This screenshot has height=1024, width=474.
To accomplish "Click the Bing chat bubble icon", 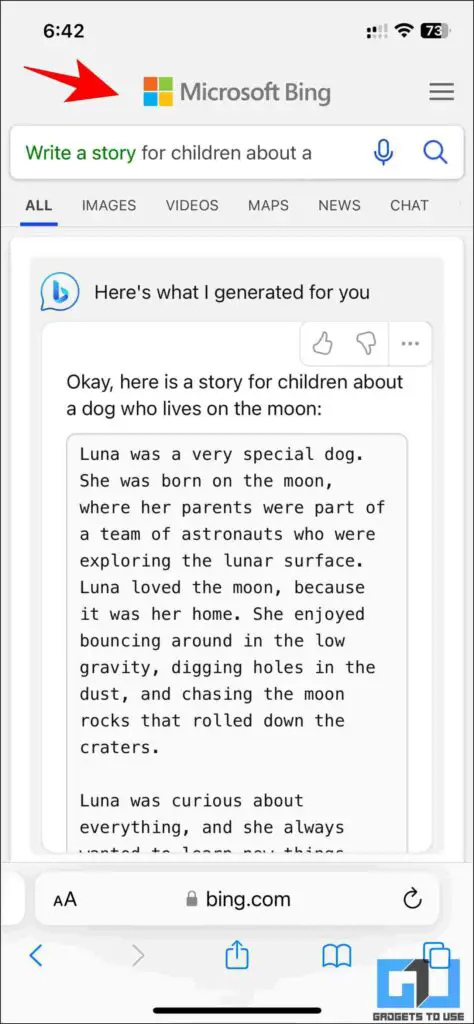I will (59, 292).
